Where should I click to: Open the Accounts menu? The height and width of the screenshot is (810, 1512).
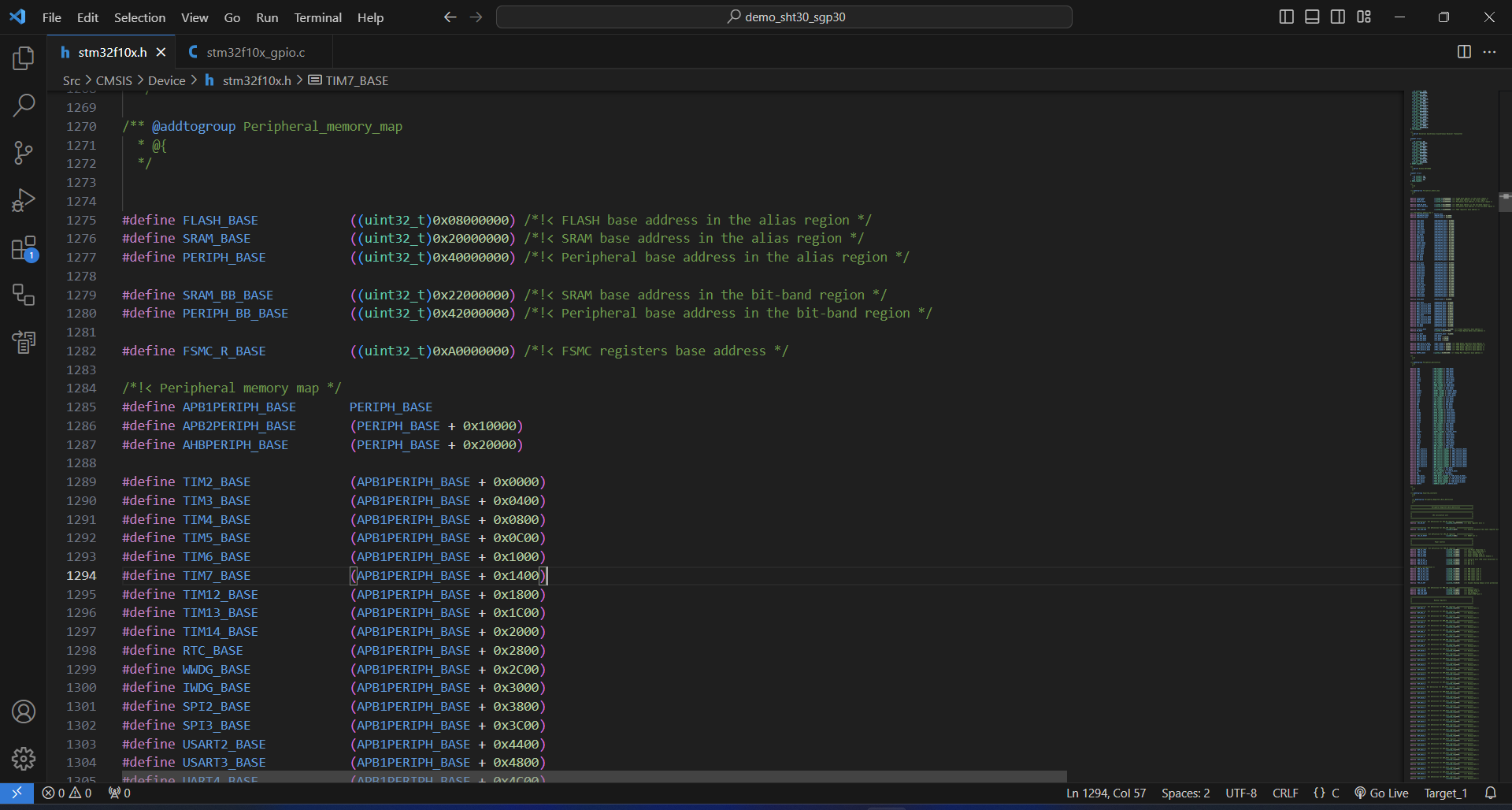[24, 712]
